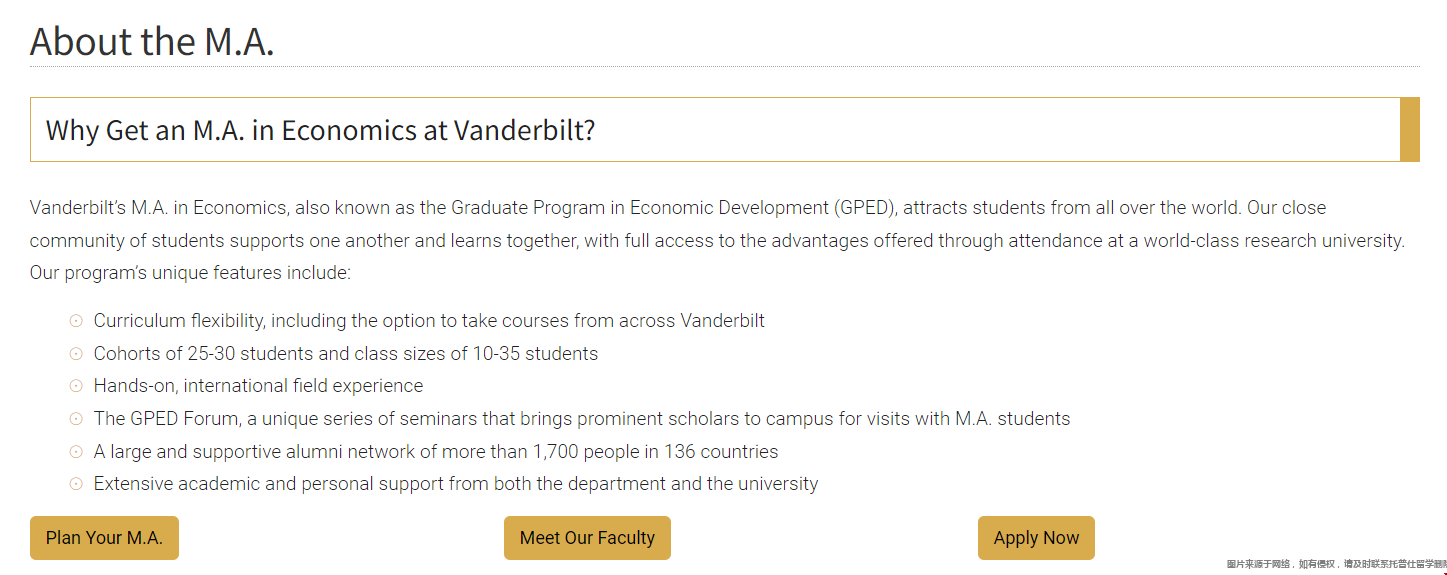Click bullet icon beside large supportive alumni network
The width and height of the screenshot is (1447, 575).
pyautogui.click(x=76, y=451)
